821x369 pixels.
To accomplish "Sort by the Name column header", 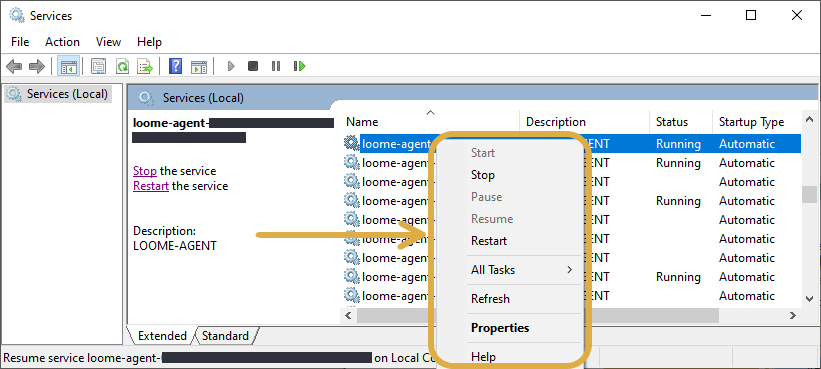I will [431, 122].
